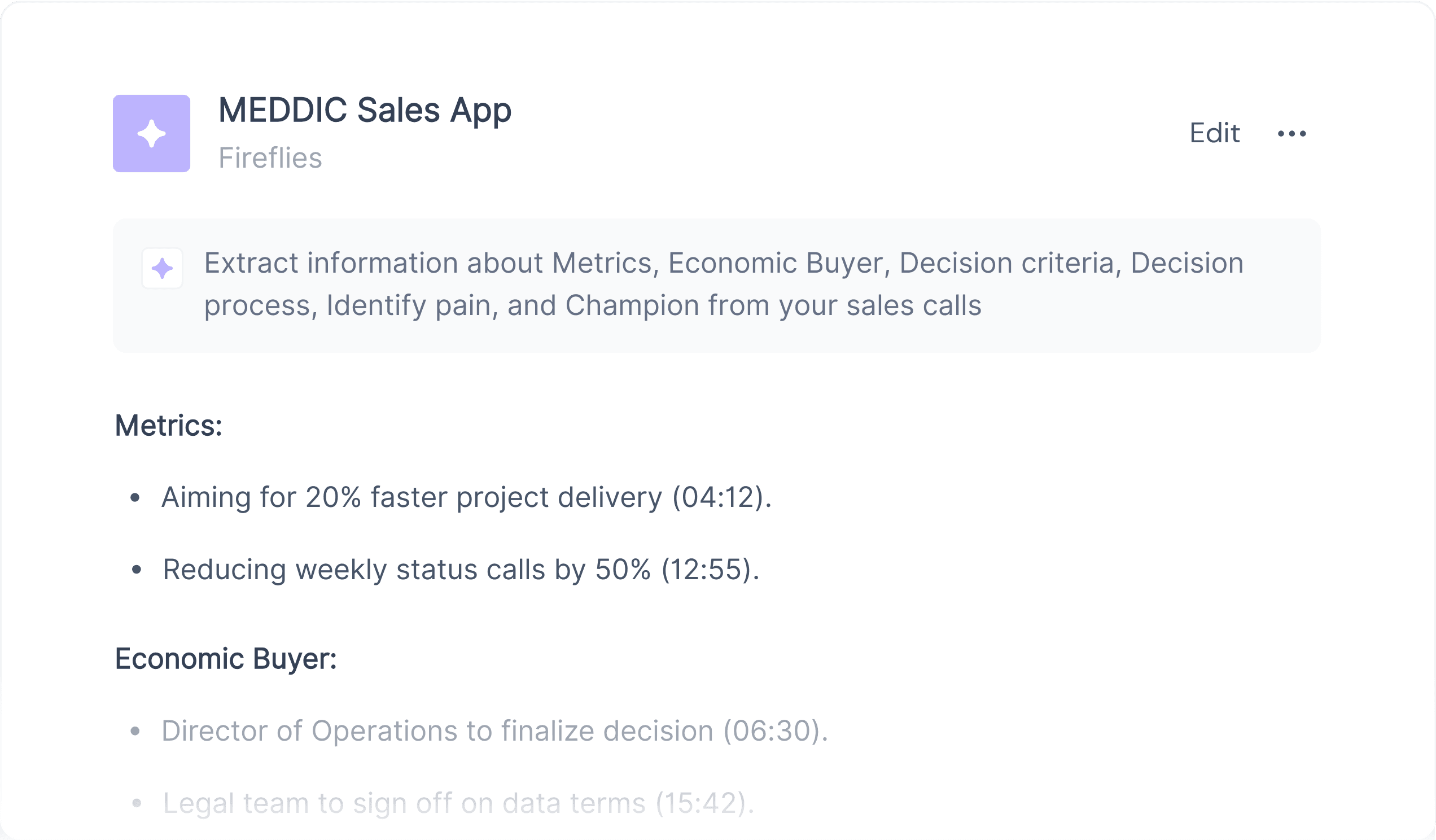Click the Fireflies author label
This screenshot has height=840, width=1436.
(x=270, y=158)
